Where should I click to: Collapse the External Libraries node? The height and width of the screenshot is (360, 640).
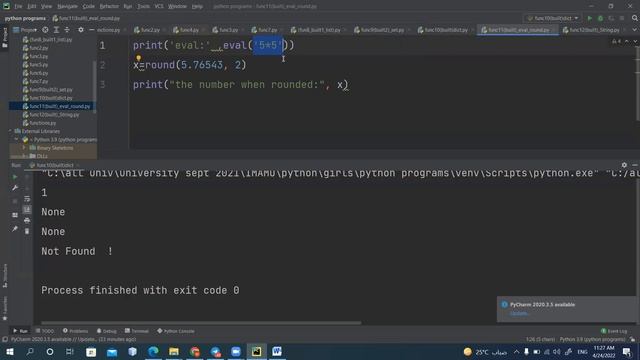[x=11, y=131]
